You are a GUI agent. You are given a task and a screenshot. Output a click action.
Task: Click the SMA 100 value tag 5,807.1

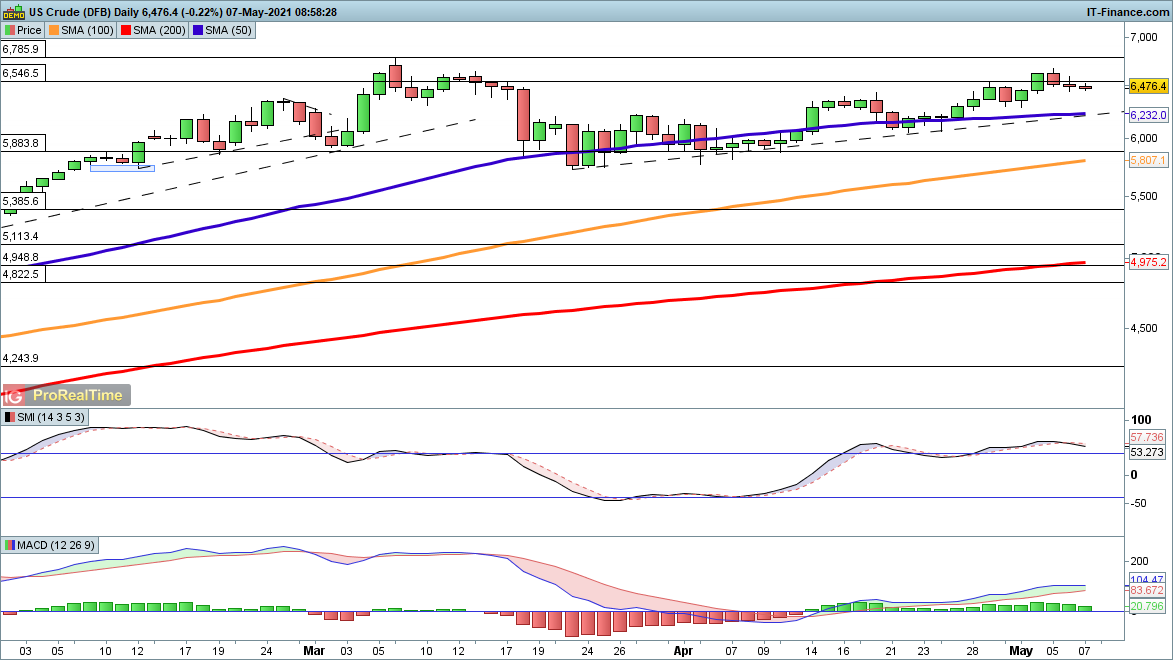pos(1148,160)
